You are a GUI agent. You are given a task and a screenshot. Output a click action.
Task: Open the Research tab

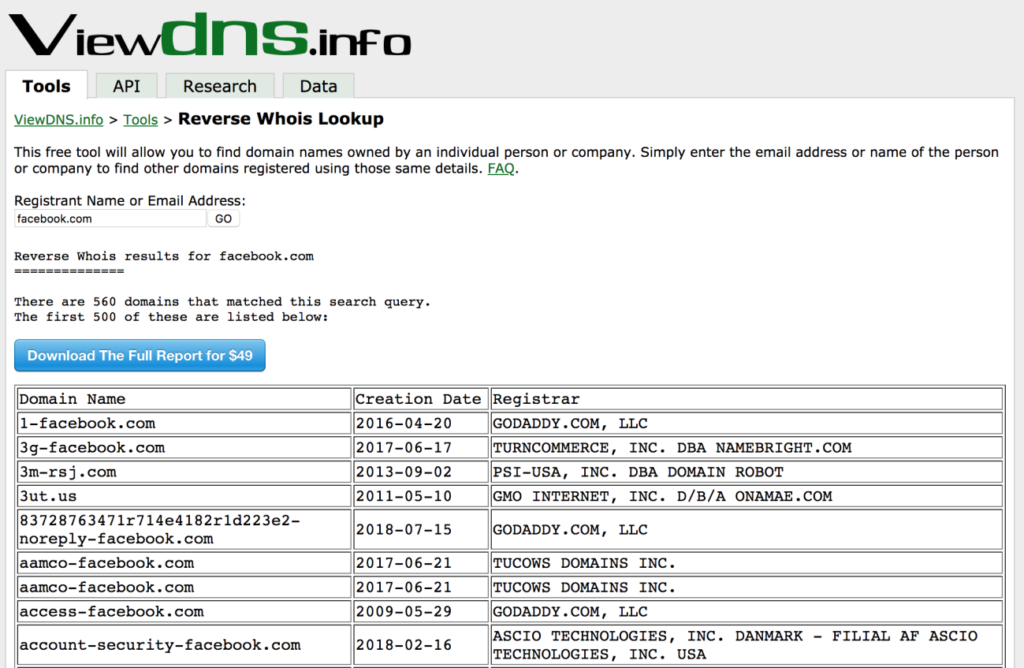pyautogui.click(x=219, y=86)
